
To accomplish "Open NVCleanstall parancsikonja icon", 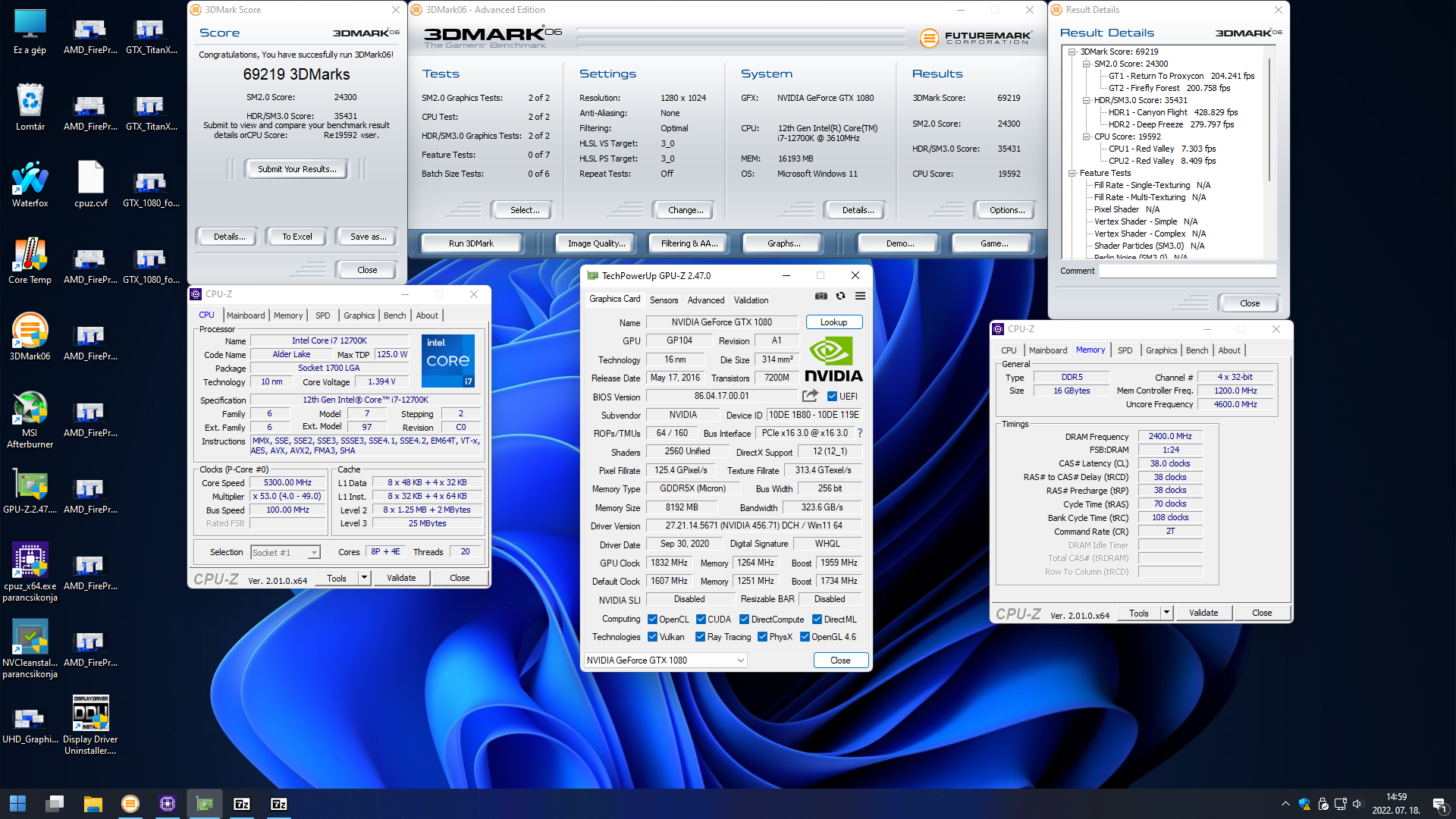I will (x=30, y=648).
